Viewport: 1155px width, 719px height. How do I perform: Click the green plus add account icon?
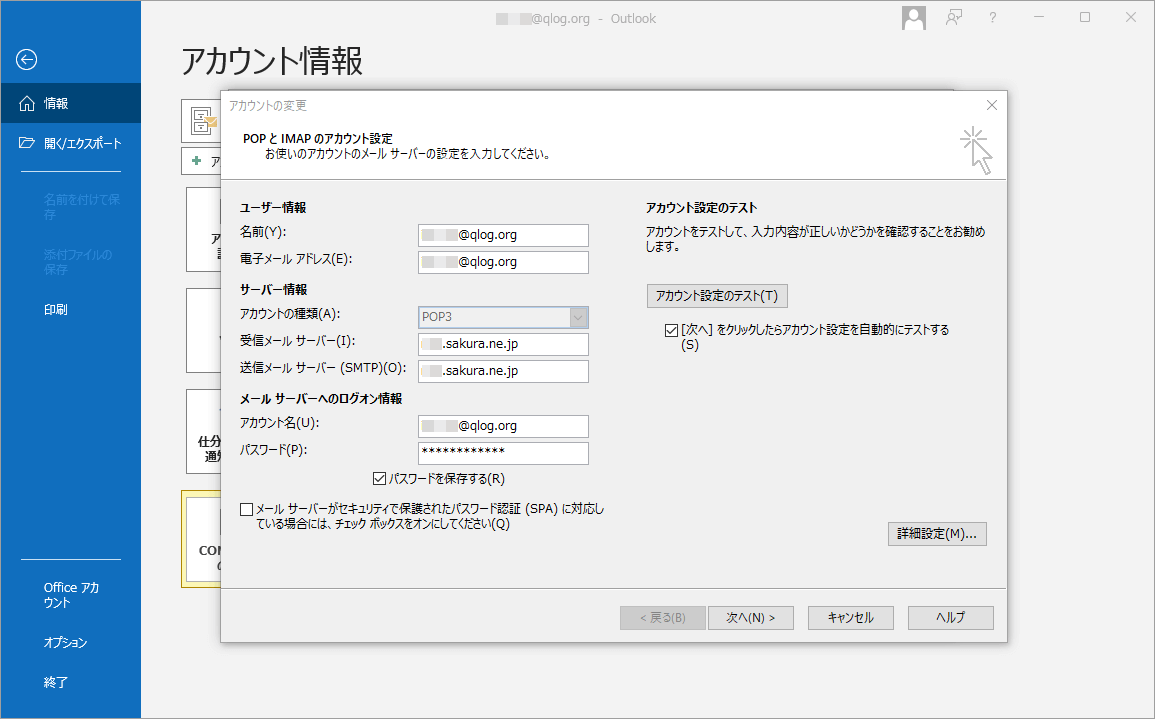pos(196,161)
